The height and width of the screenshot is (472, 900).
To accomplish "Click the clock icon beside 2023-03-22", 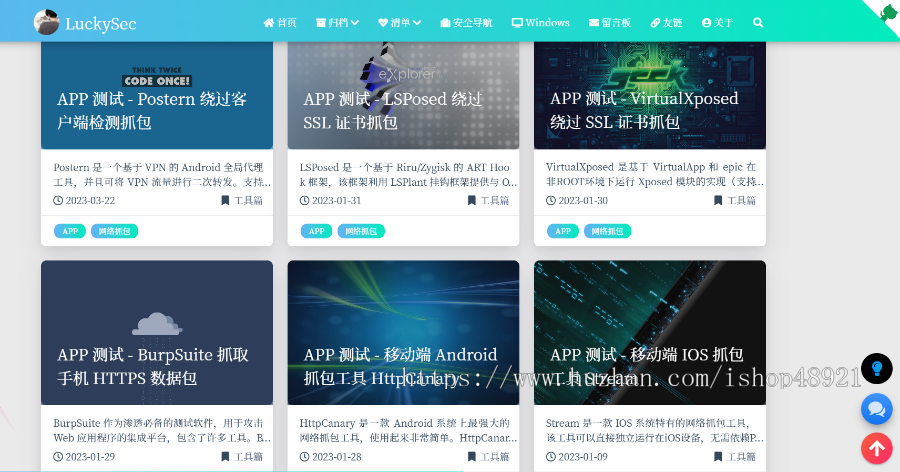I will tap(58, 200).
